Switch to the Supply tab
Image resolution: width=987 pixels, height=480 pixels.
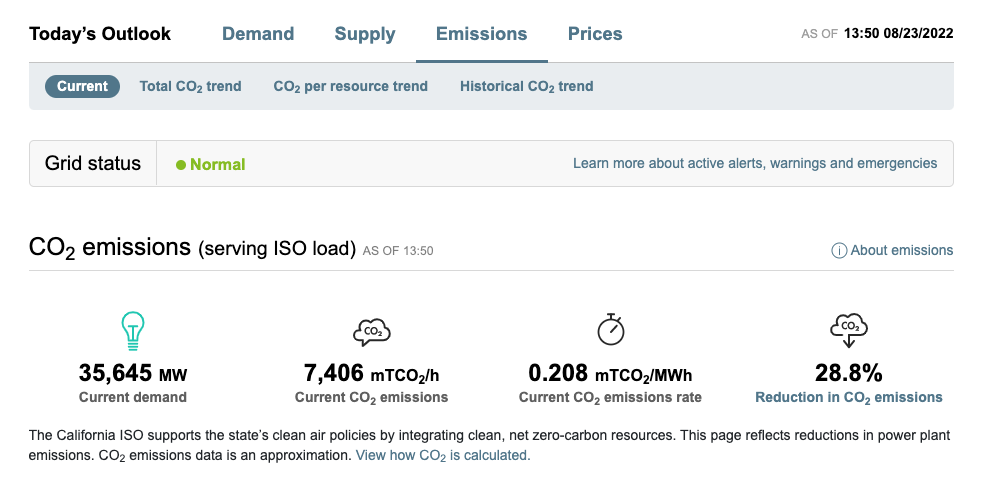[x=365, y=34]
